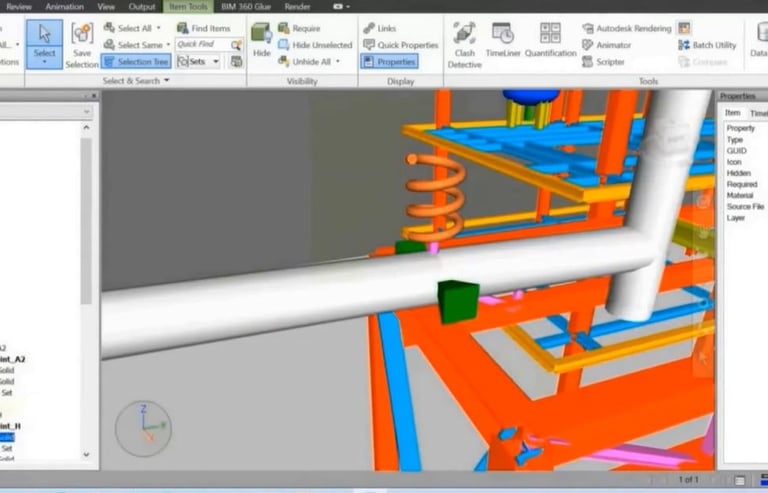The width and height of the screenshot is (768, 493).
Task: Click the Sets icon
Action: pos(183,61)
